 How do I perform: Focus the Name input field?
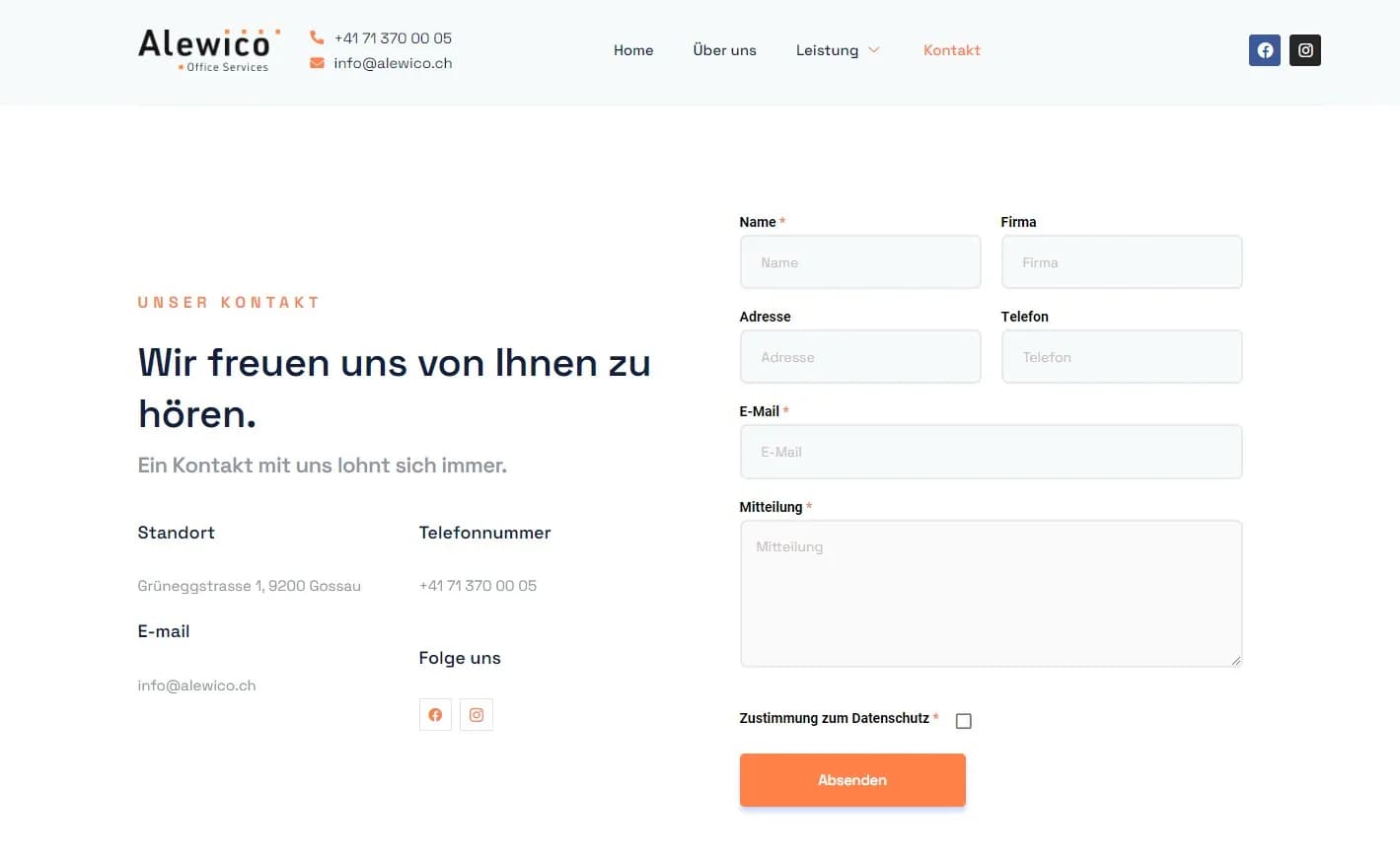[x=860, y=262]
